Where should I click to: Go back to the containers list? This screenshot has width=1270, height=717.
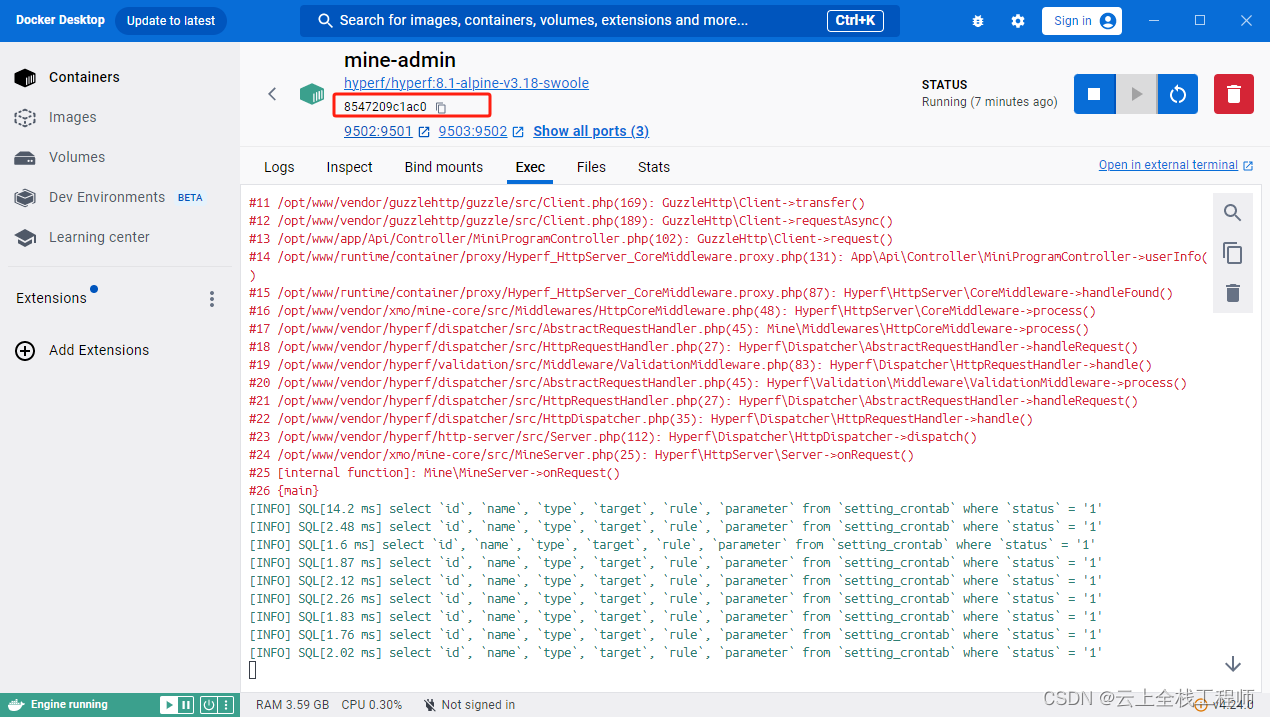(272, 94)
